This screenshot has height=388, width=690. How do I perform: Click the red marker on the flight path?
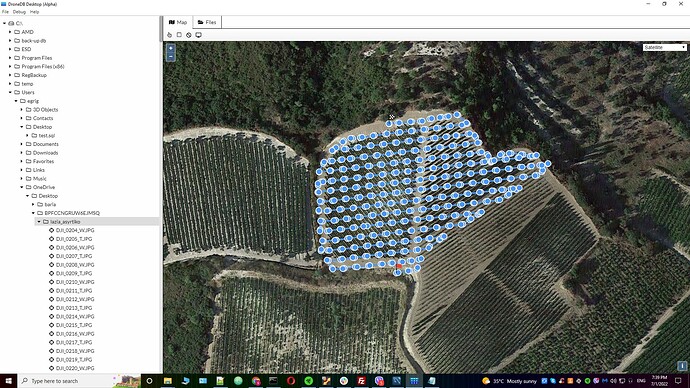tap(399, 266)
